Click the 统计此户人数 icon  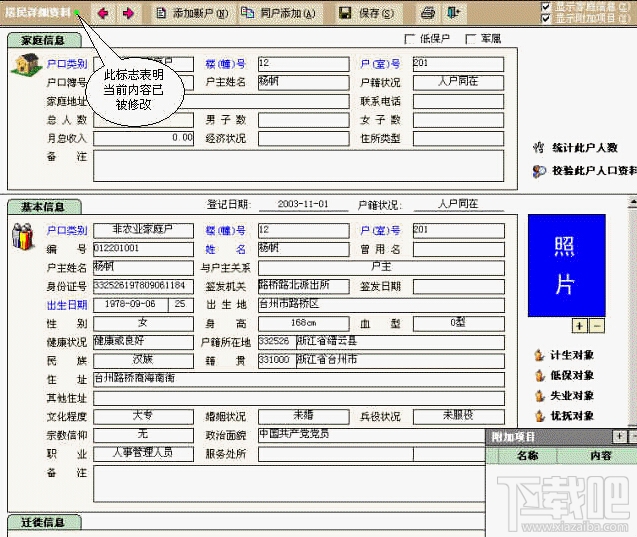coord(539,147)
